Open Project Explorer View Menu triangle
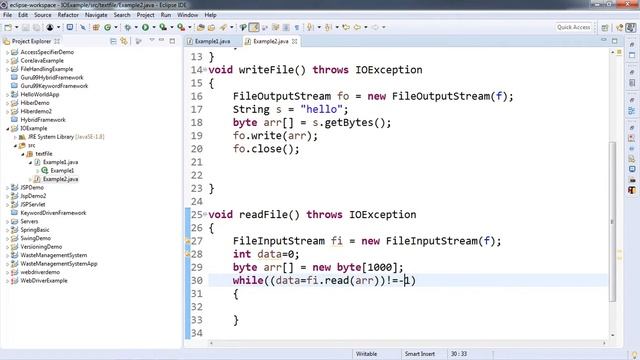The image size is (640, 360). 151,40
